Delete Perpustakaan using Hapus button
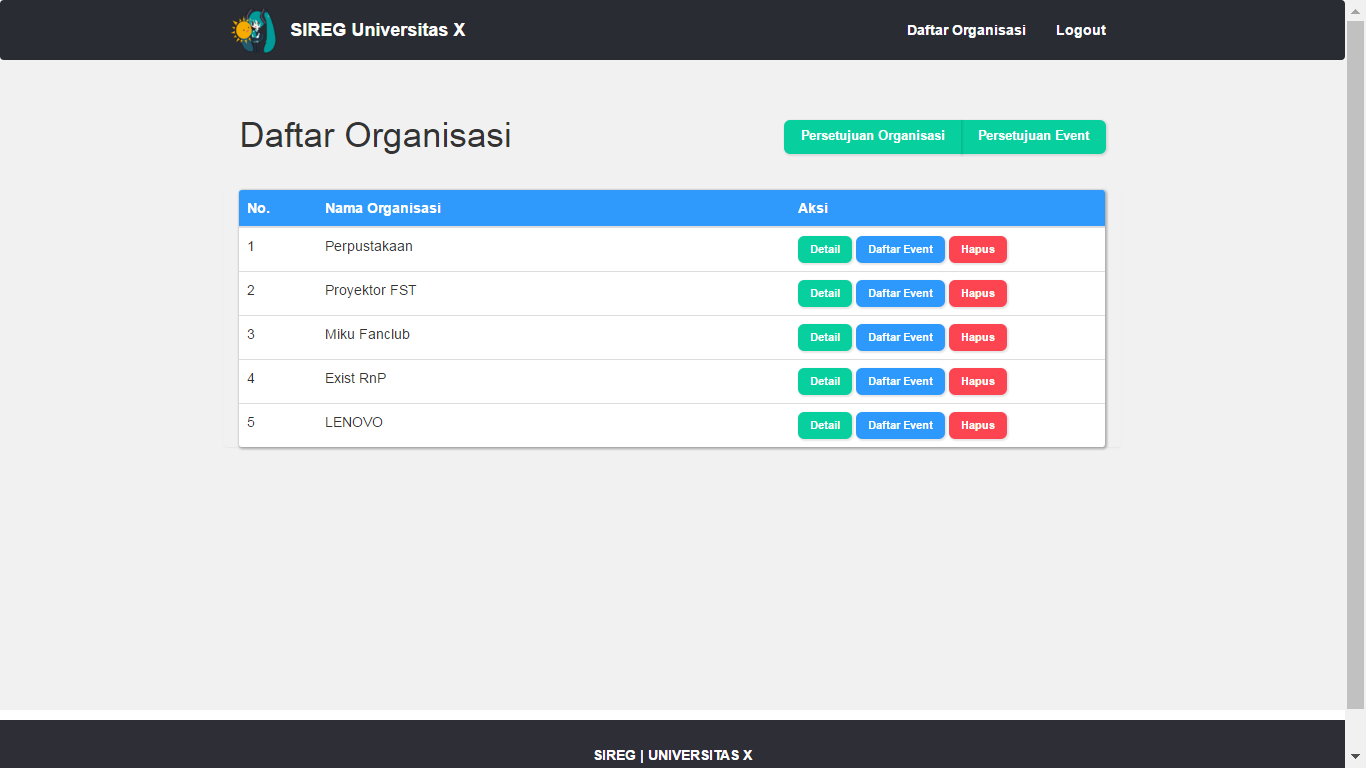 pos(977,249)
